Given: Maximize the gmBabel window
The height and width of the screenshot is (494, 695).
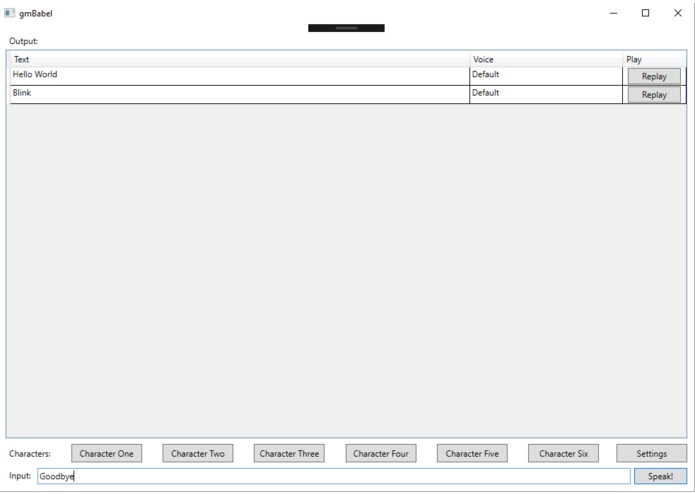Looking at the screenshot, I should coord(645,13).
